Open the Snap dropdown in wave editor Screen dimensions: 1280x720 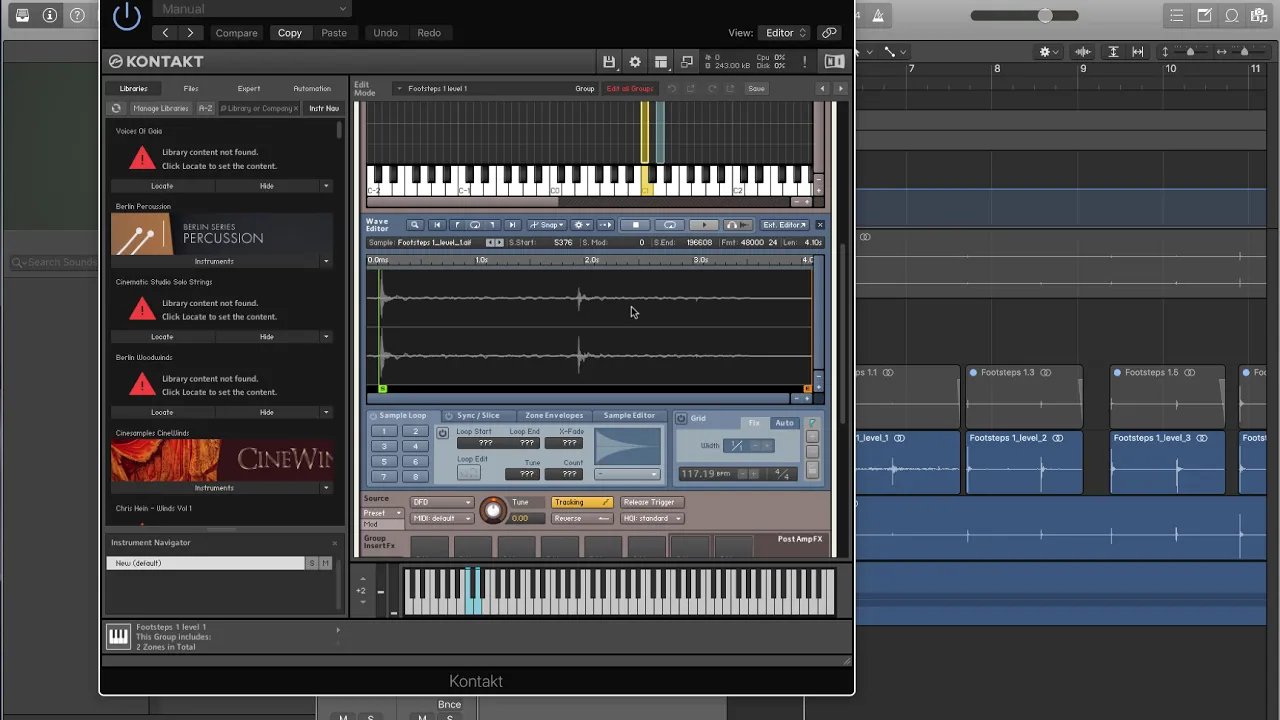(x=547, y=225)
